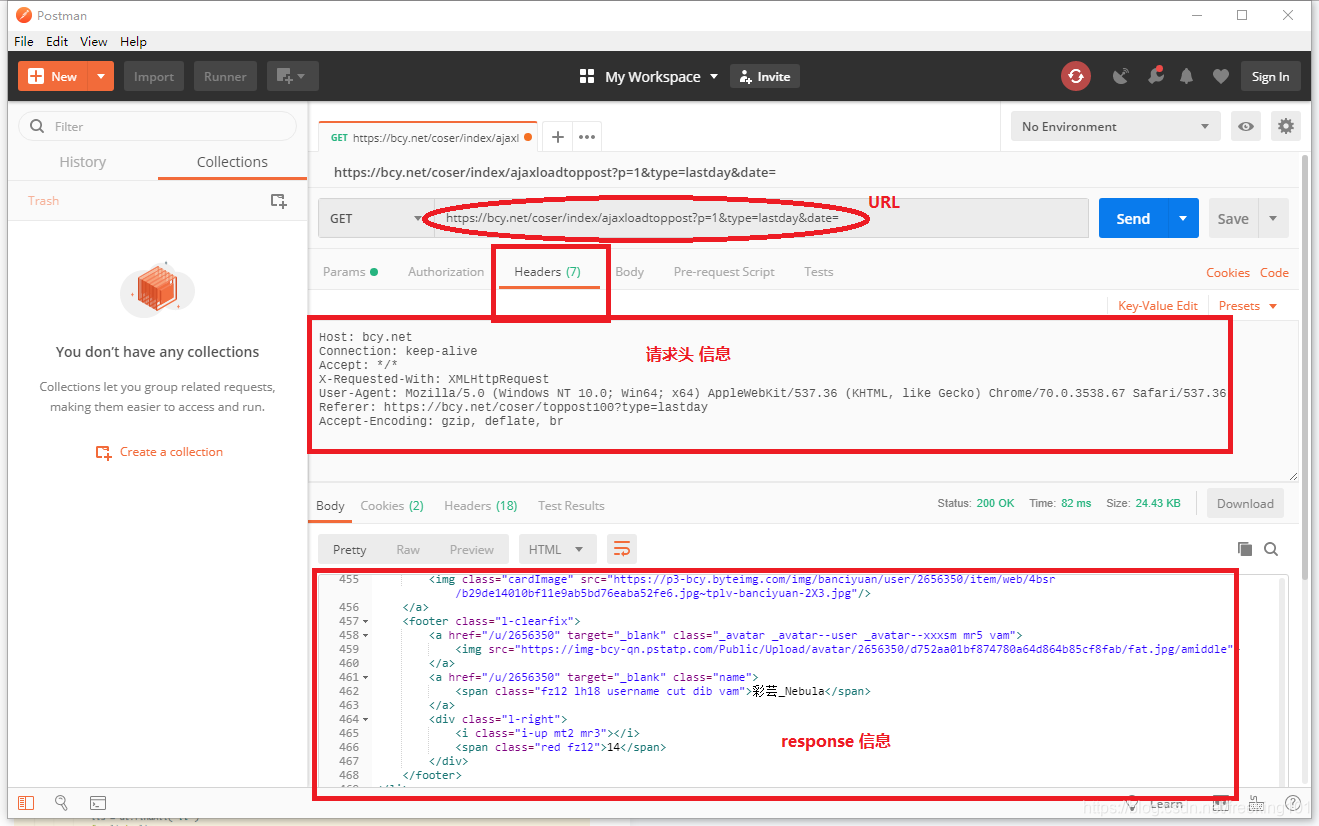Switch response view to Raw
1319x826 pixels.
[408, 549]
